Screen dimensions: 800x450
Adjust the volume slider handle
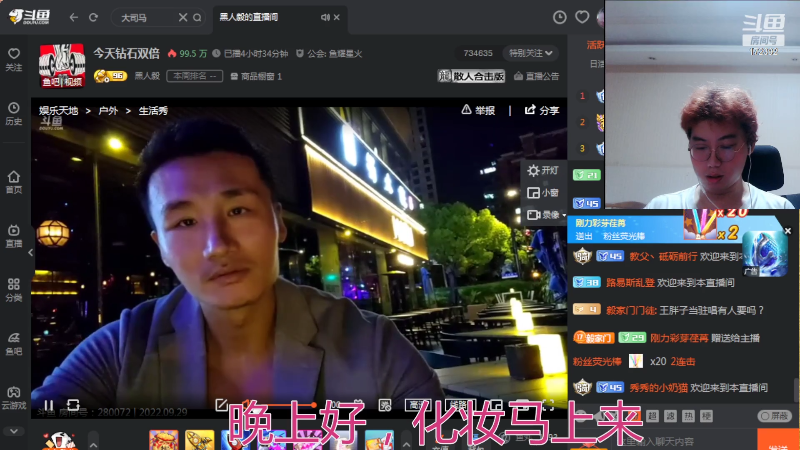[x=314, y=405]
